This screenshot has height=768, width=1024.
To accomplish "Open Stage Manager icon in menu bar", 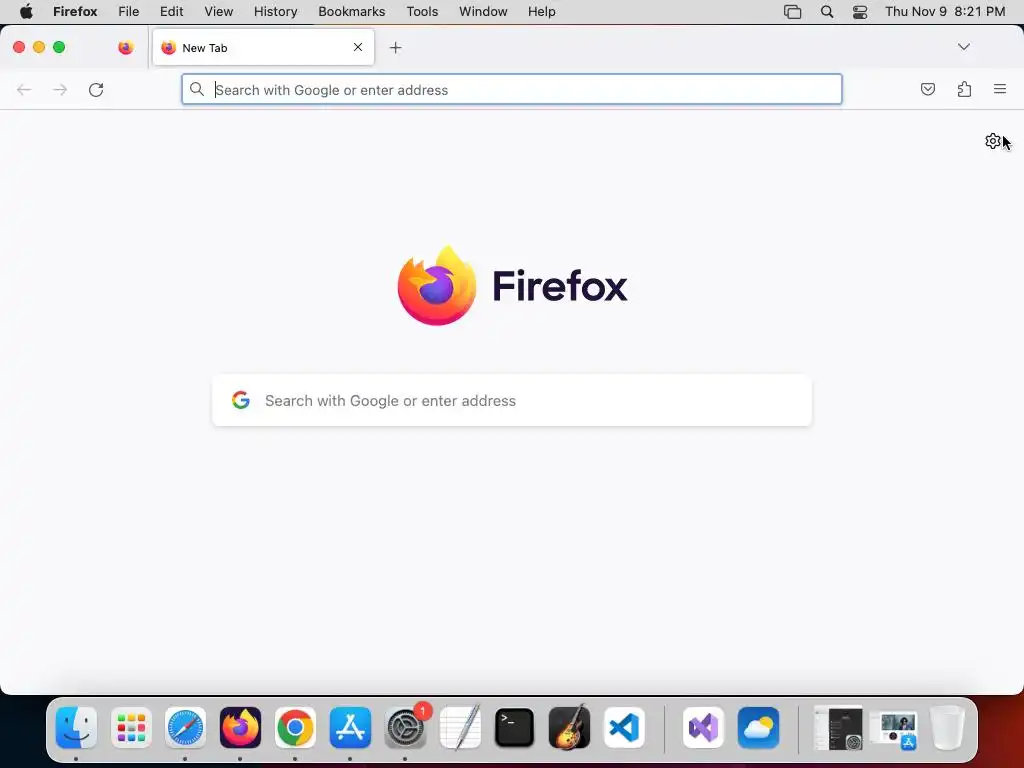I will pyautogui.click(x=792, y=12).
